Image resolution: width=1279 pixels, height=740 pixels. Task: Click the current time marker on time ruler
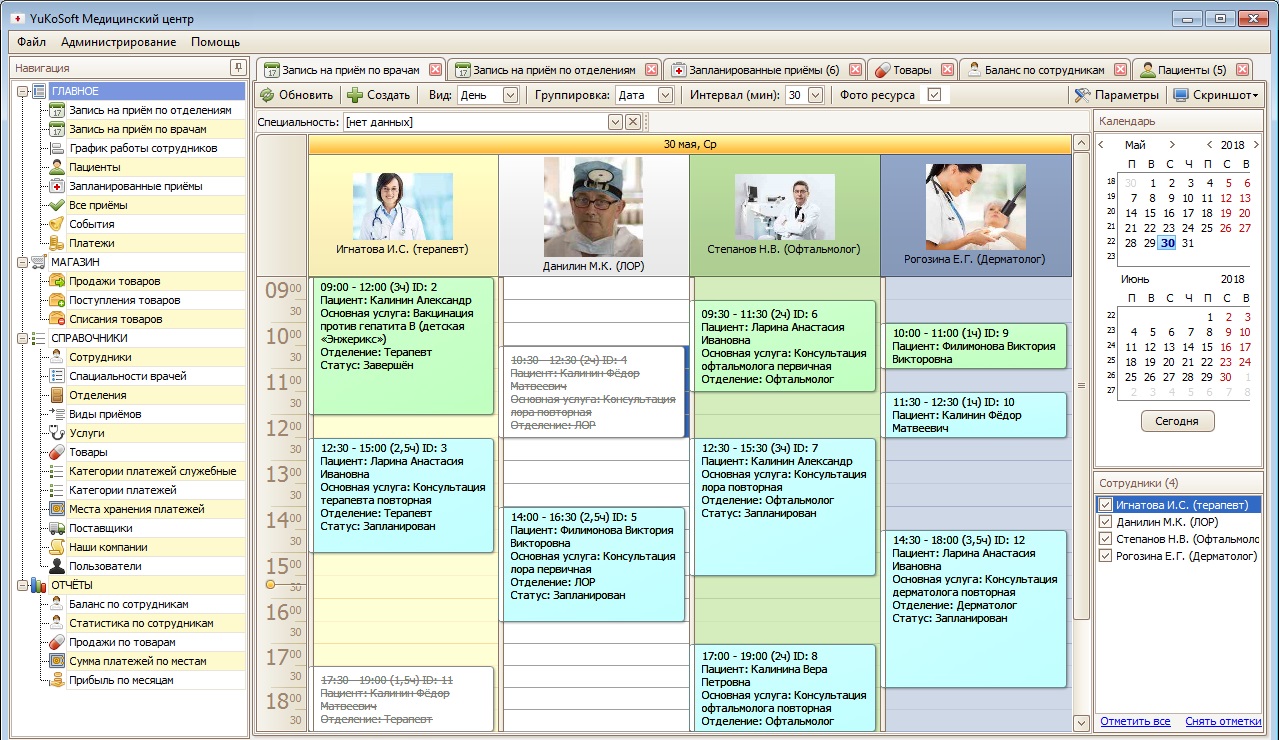(x=270, y=583)
